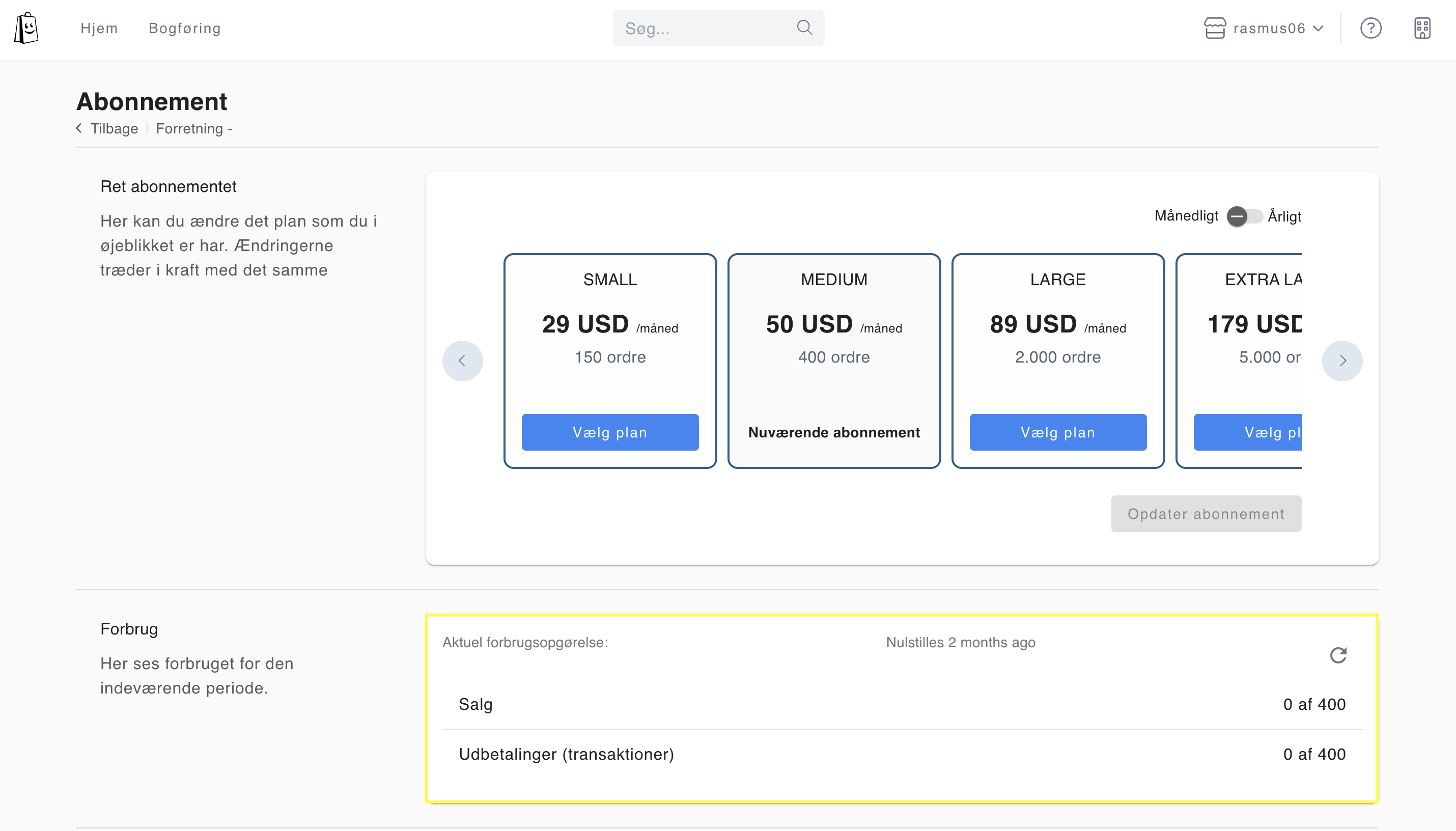The height and width of the screenshot is (831, 1456).
Task: Open Bogføring in the top menu
Action: click(185, 28)
